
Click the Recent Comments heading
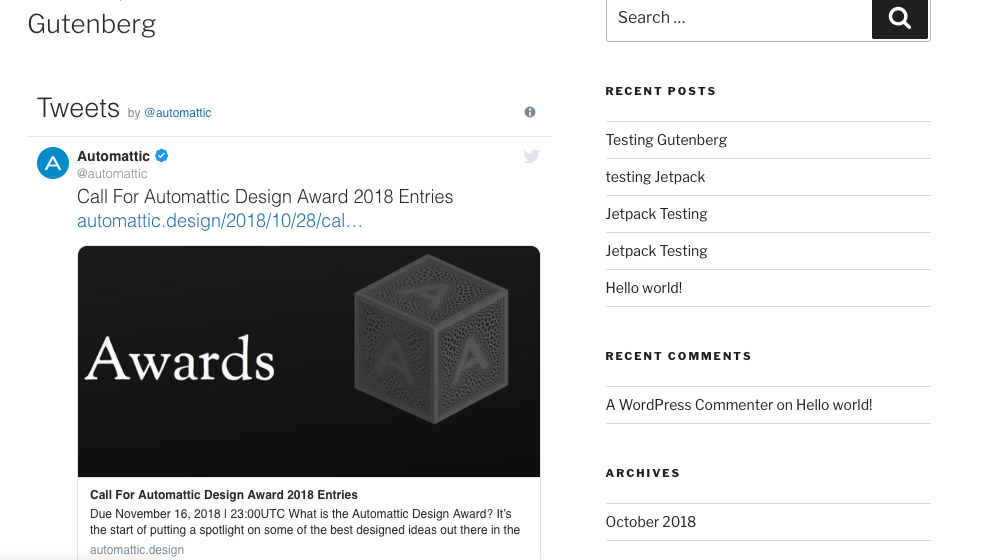pos(678,356)
